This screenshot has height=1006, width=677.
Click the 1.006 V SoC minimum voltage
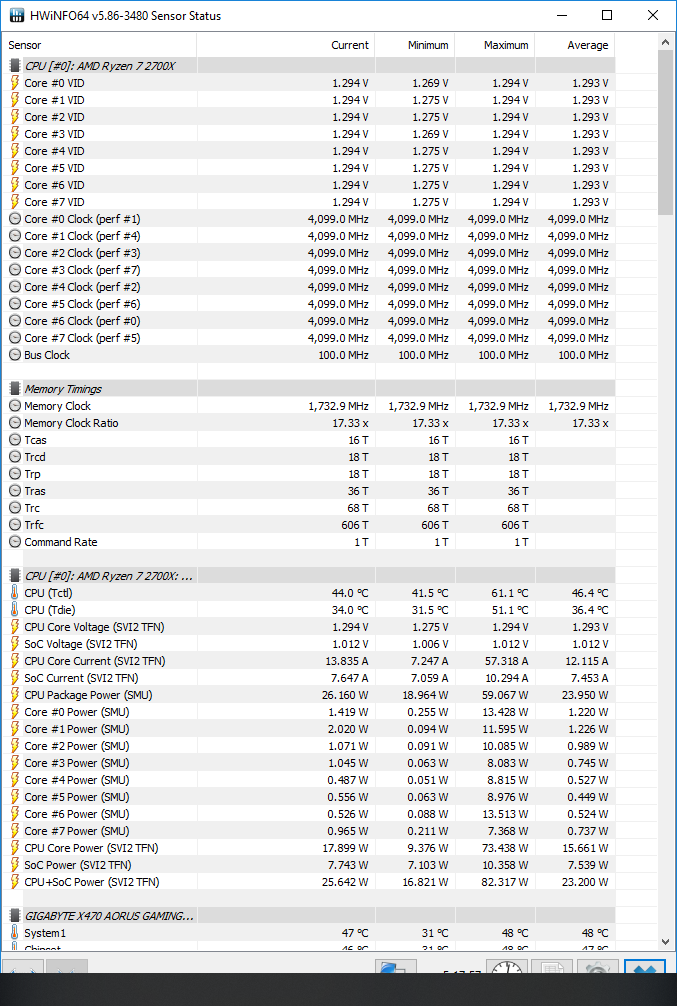click(x=430, y=644)
